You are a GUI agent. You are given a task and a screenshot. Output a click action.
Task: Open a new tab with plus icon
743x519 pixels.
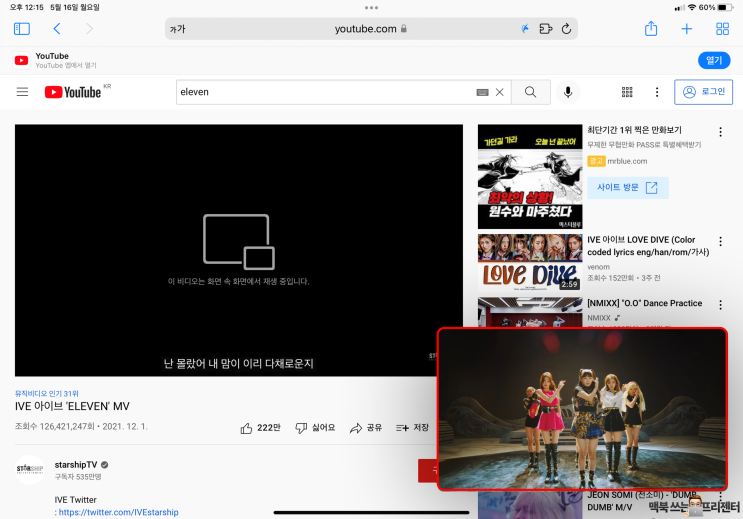(686, 29)
